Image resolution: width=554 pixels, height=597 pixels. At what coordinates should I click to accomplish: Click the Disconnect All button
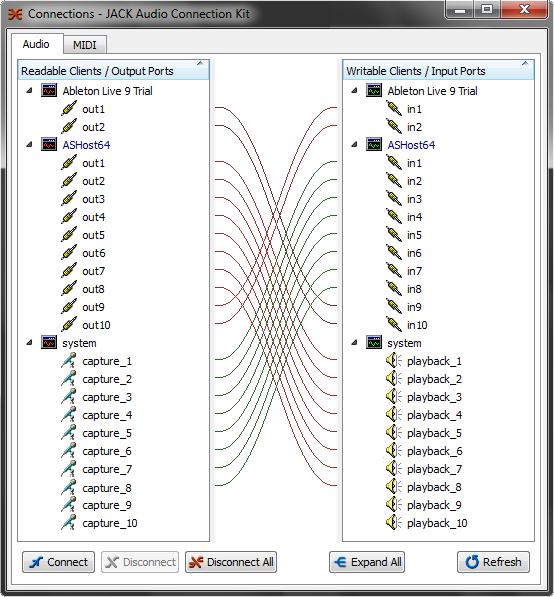[231, 562]
